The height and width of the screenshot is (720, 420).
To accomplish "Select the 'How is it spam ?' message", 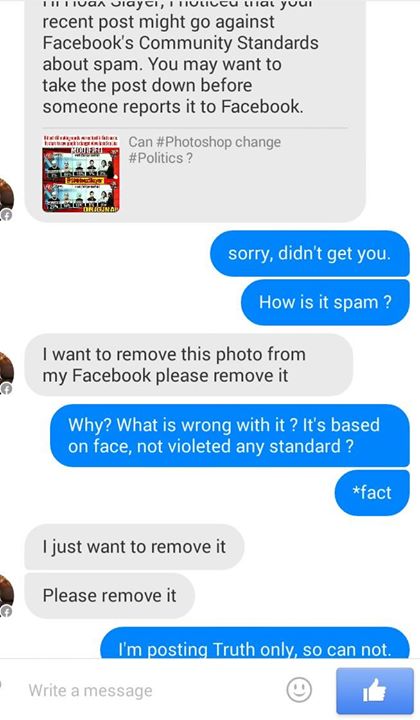I will point(325,302).
